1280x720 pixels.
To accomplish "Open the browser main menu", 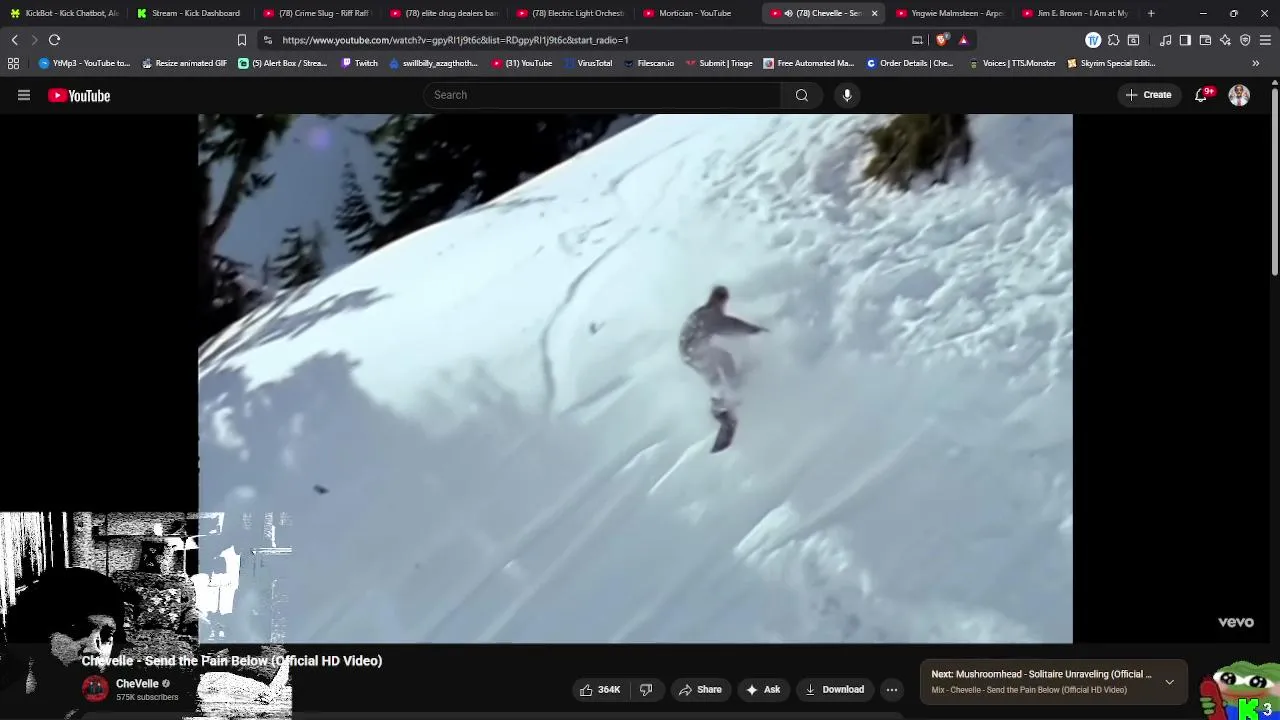I will [1265, 40].
